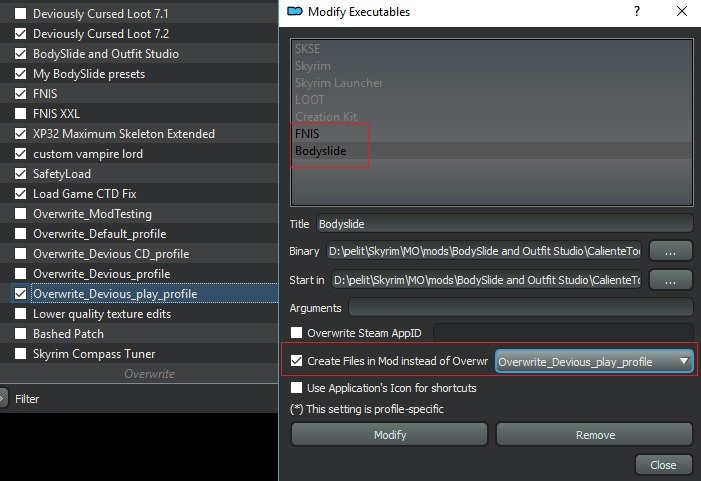Uncheck Create Files in Mod instead of Overwrite
701x481 pixels.
point(296,360)
